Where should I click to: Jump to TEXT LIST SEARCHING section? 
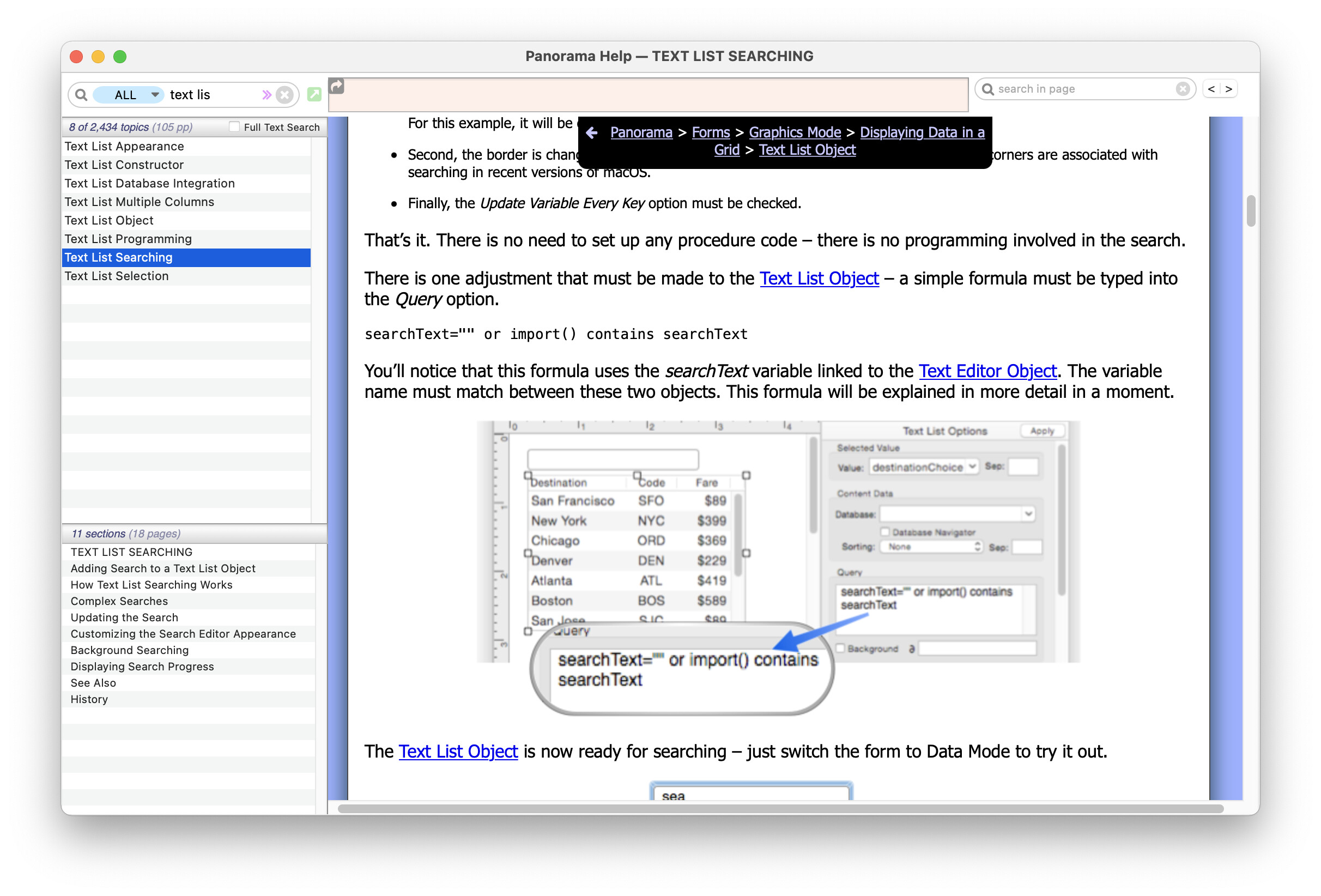188,553
